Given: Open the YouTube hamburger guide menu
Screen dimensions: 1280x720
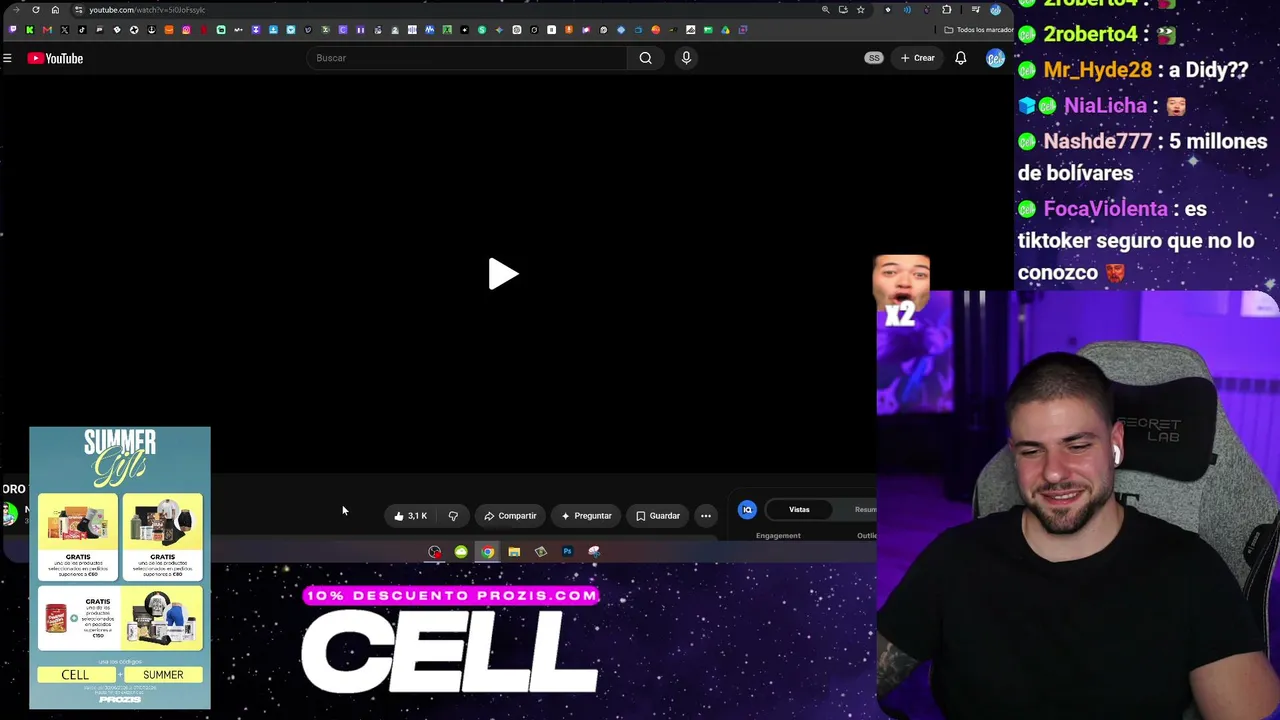Looking at the screenshot, I should click(x=7, y=58).
